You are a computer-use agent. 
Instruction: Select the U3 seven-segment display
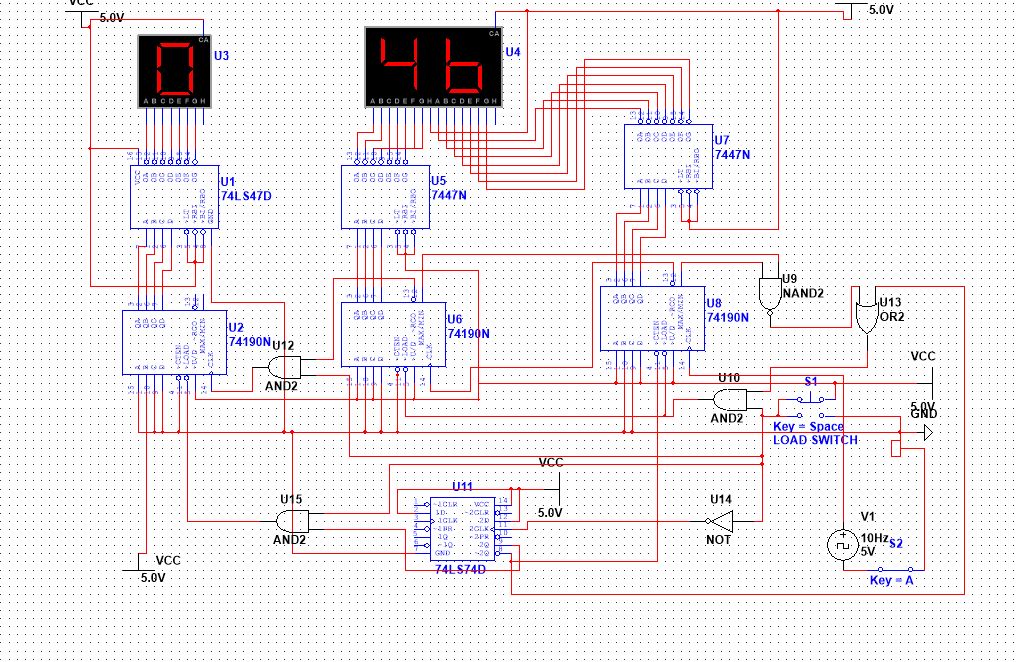(x=175, y=71)
